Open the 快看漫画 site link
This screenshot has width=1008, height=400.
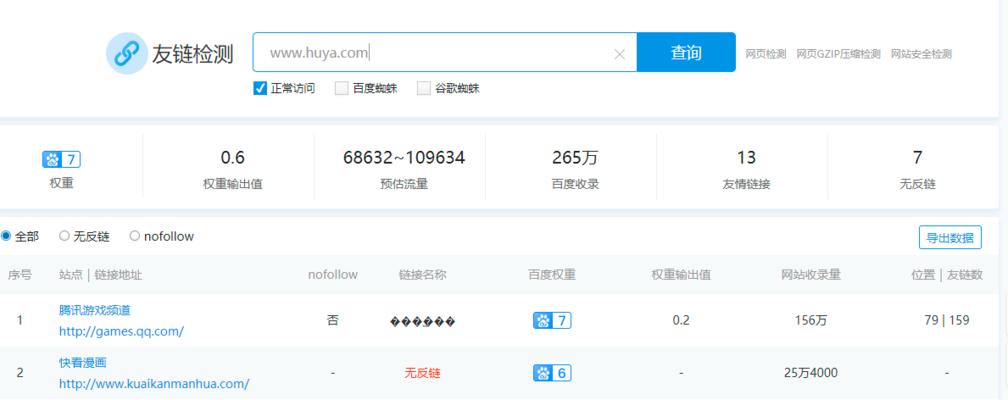(x=82, y=363)
